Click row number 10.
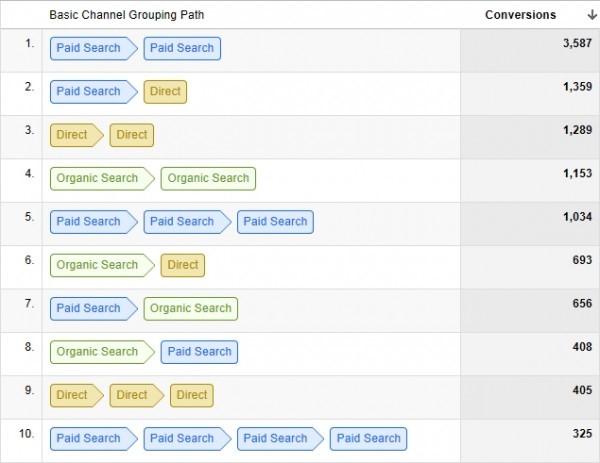 coord(27,434)
